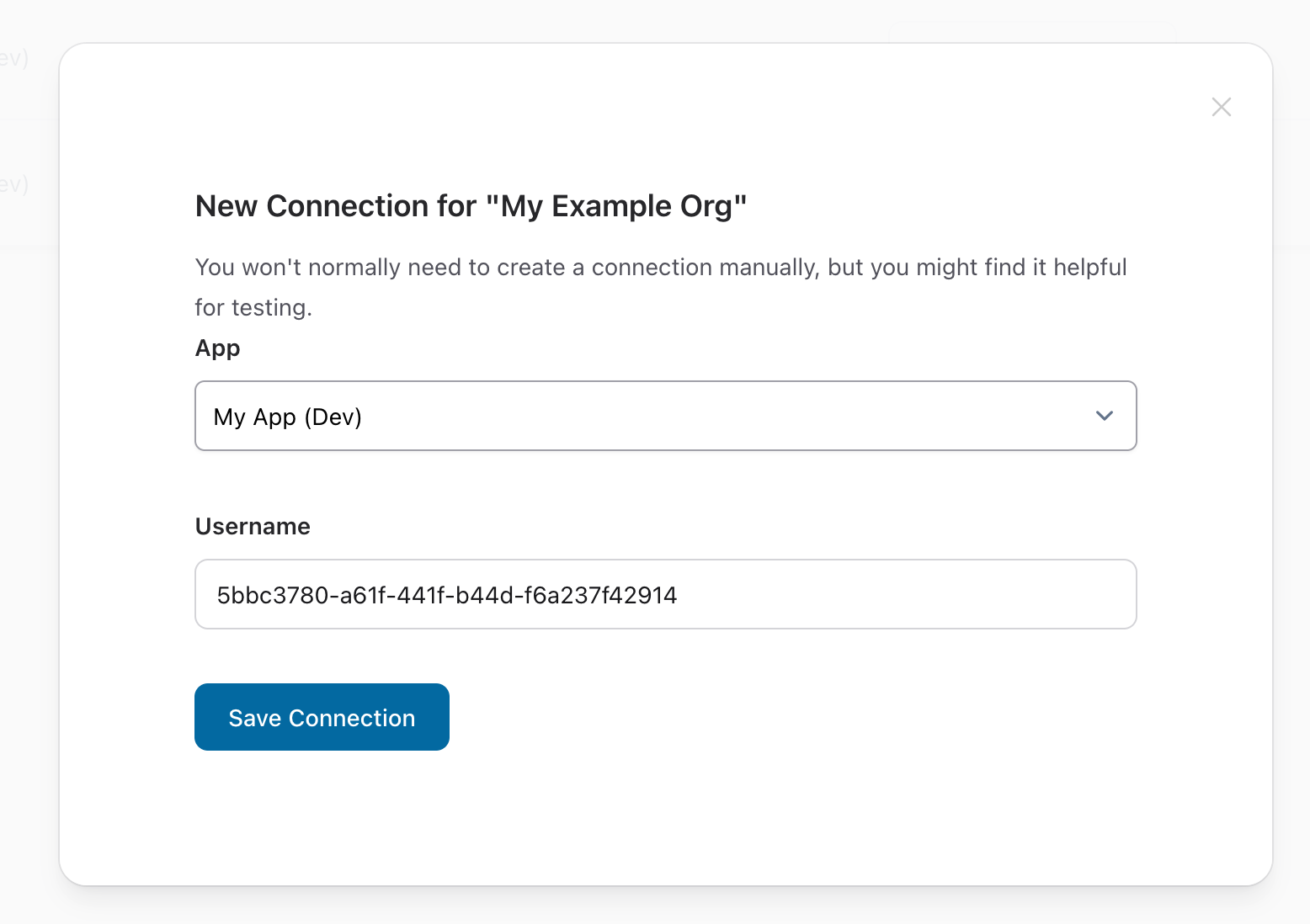Screen dimensions: 1310x924
Task: Focus the Username input field
Action: click(665, 594)
